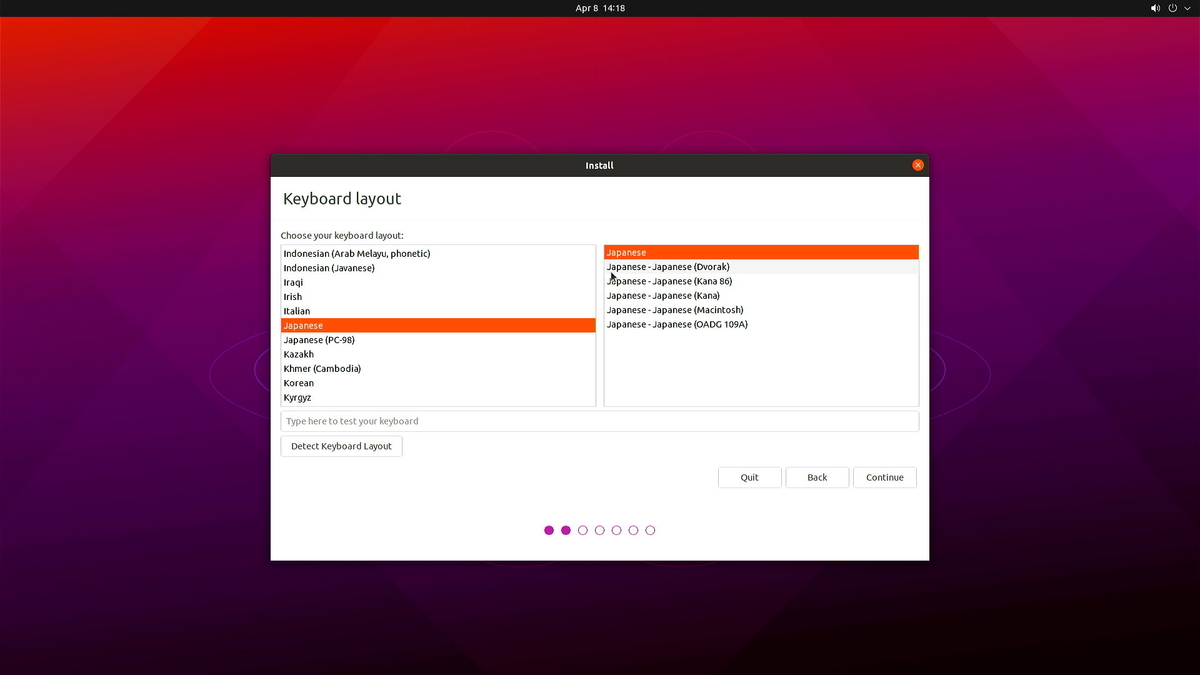Select Indonesian (Javanese) layout
1200x675 pixels.
click(x=438, y=268)
